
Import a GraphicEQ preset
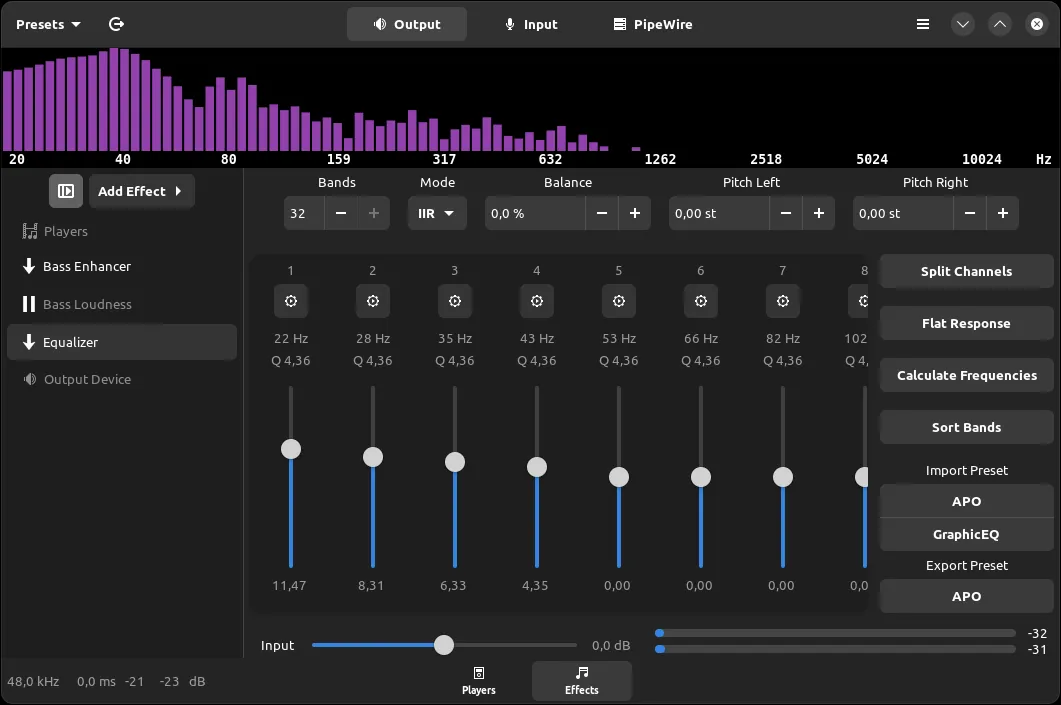click(966, 535)
